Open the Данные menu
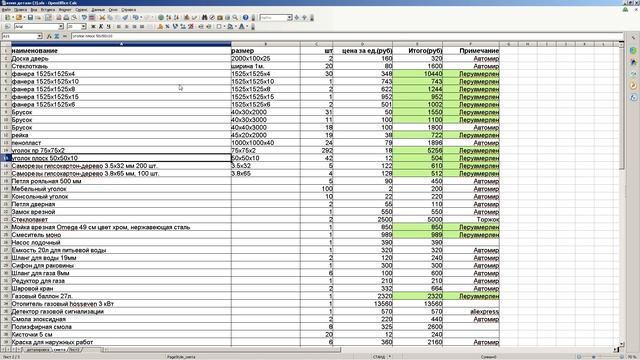The width and height of the screenshot is (640, 360). (98, 9)
